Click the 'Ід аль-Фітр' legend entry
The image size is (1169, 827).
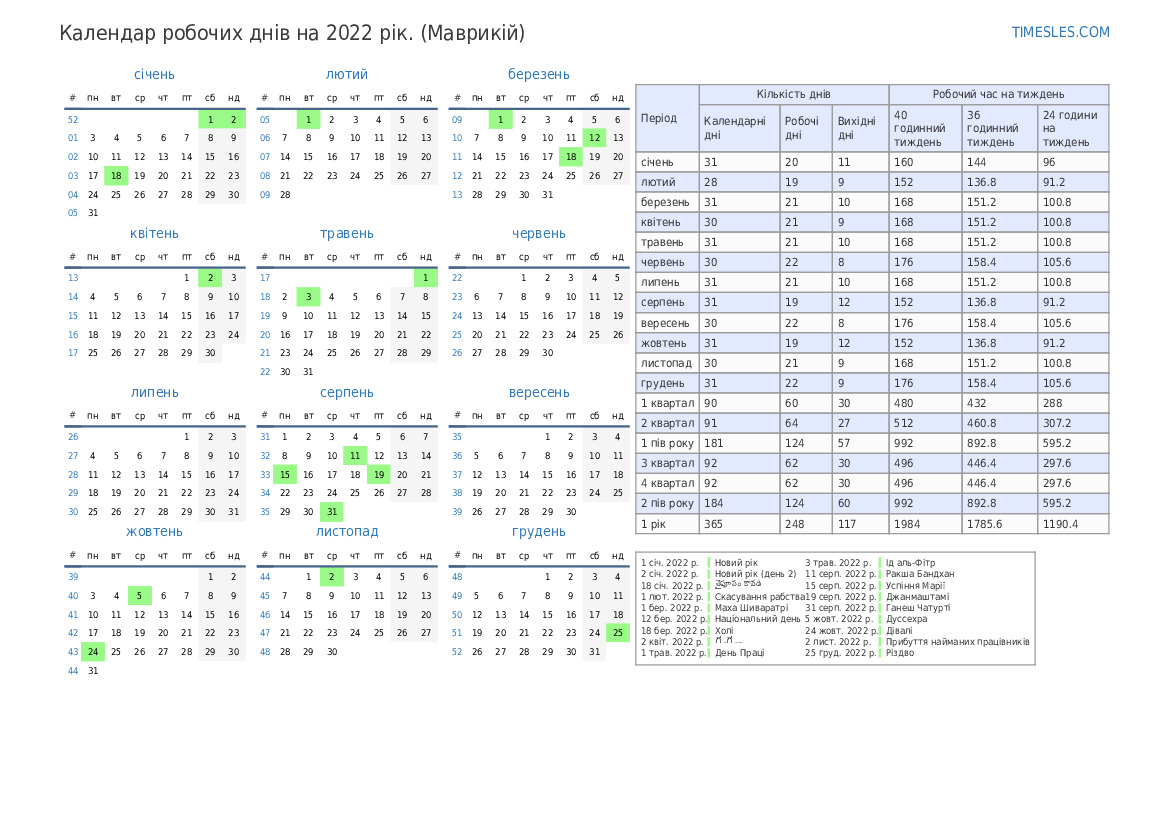point(910,563)
